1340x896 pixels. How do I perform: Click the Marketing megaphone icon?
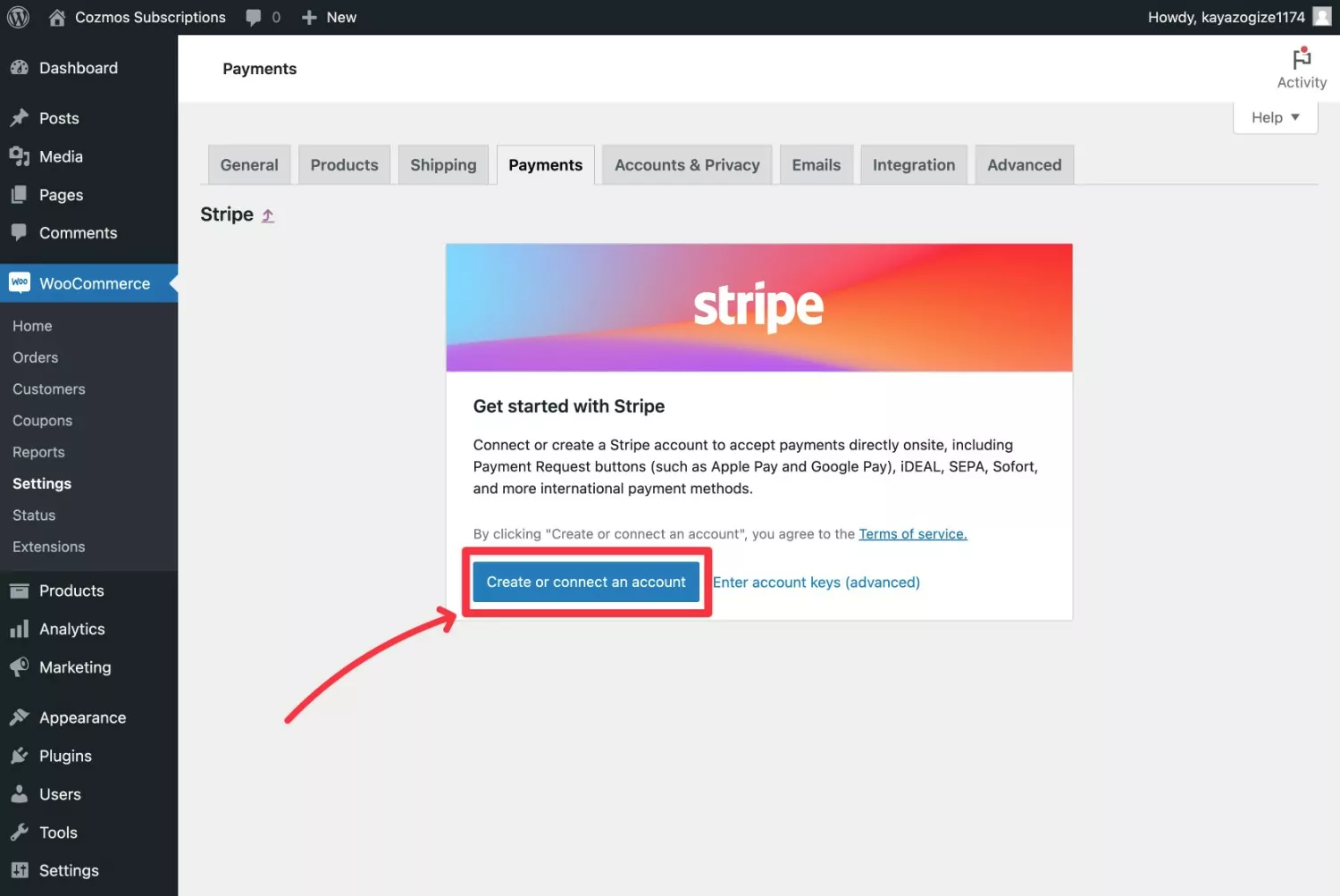(19, 667)
